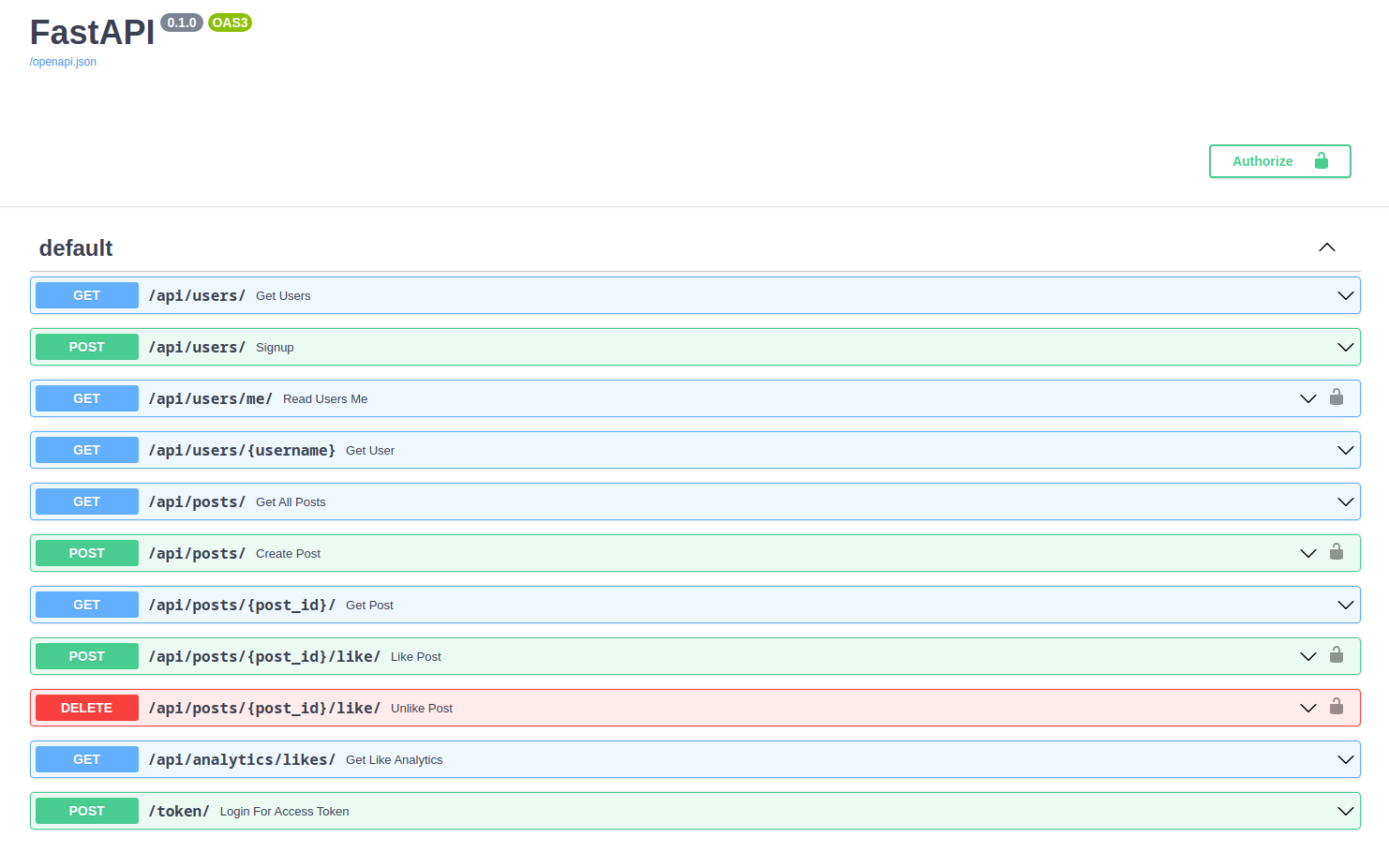Click GET badge of Get Like Analytics
The width and height of the screenshot is (1389, 868).
click(x=87, y=759)
